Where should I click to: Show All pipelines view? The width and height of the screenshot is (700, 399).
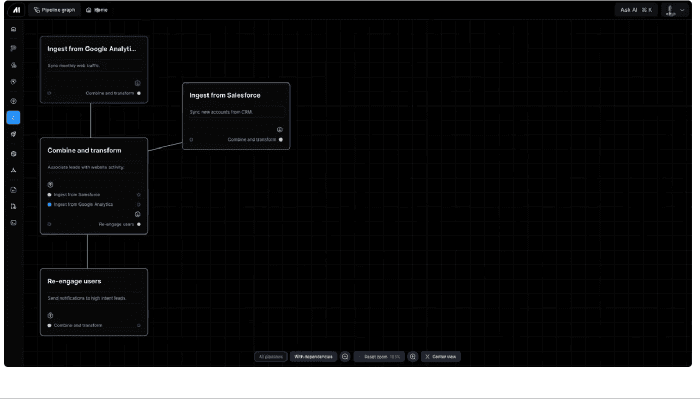271,357
